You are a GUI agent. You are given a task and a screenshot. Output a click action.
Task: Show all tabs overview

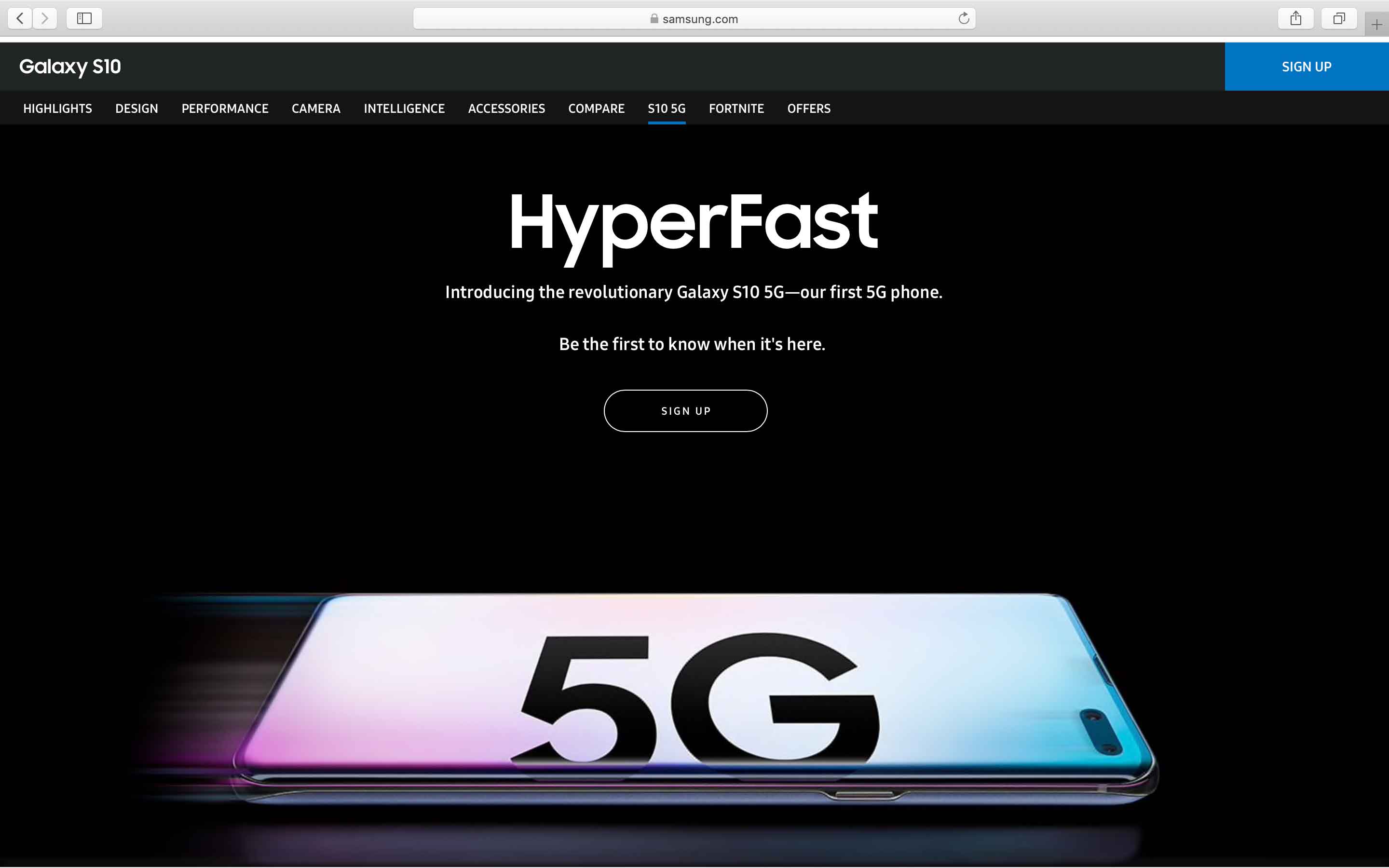1338,18
